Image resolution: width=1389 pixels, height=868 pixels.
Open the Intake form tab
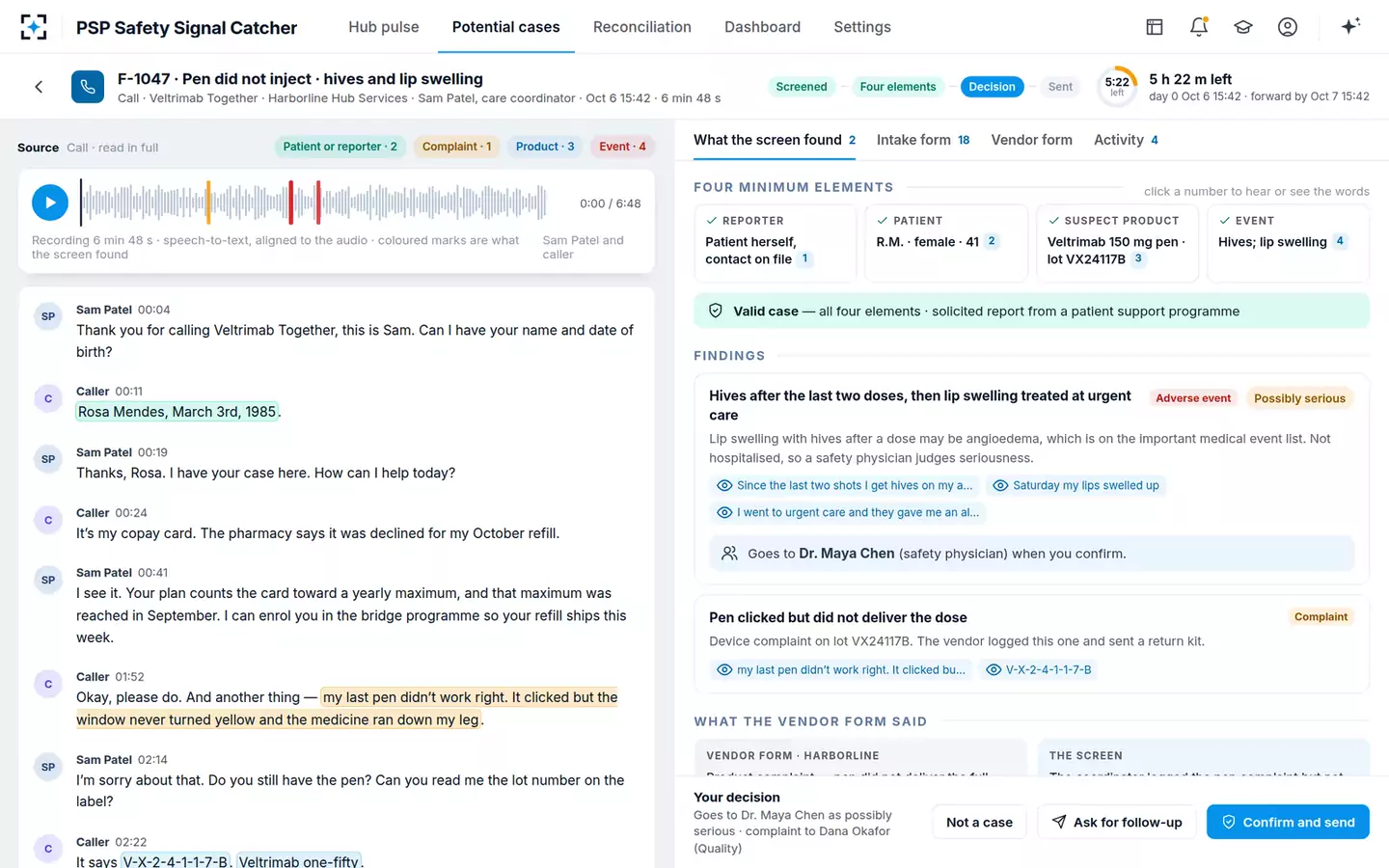click(923, 140)
